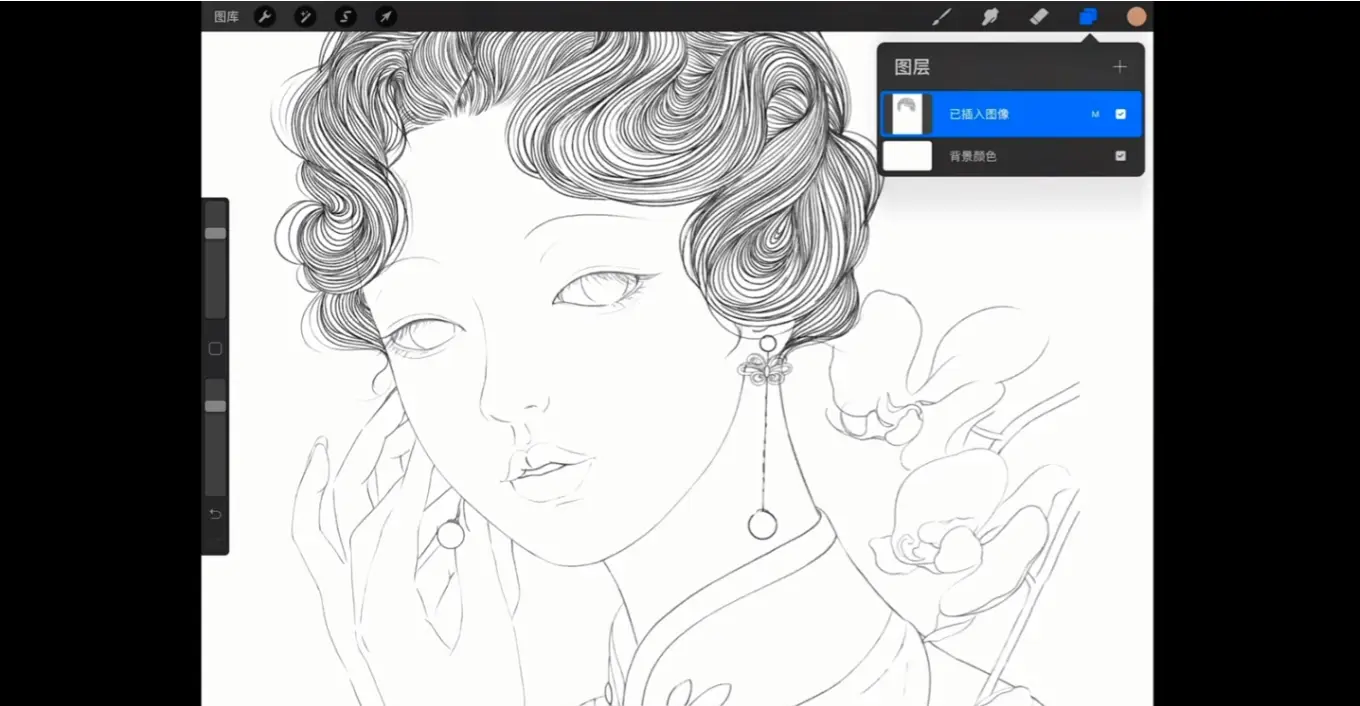Open the active color picker circle
This screenshot has width=1360, height=706.
tap(1136, 16)
